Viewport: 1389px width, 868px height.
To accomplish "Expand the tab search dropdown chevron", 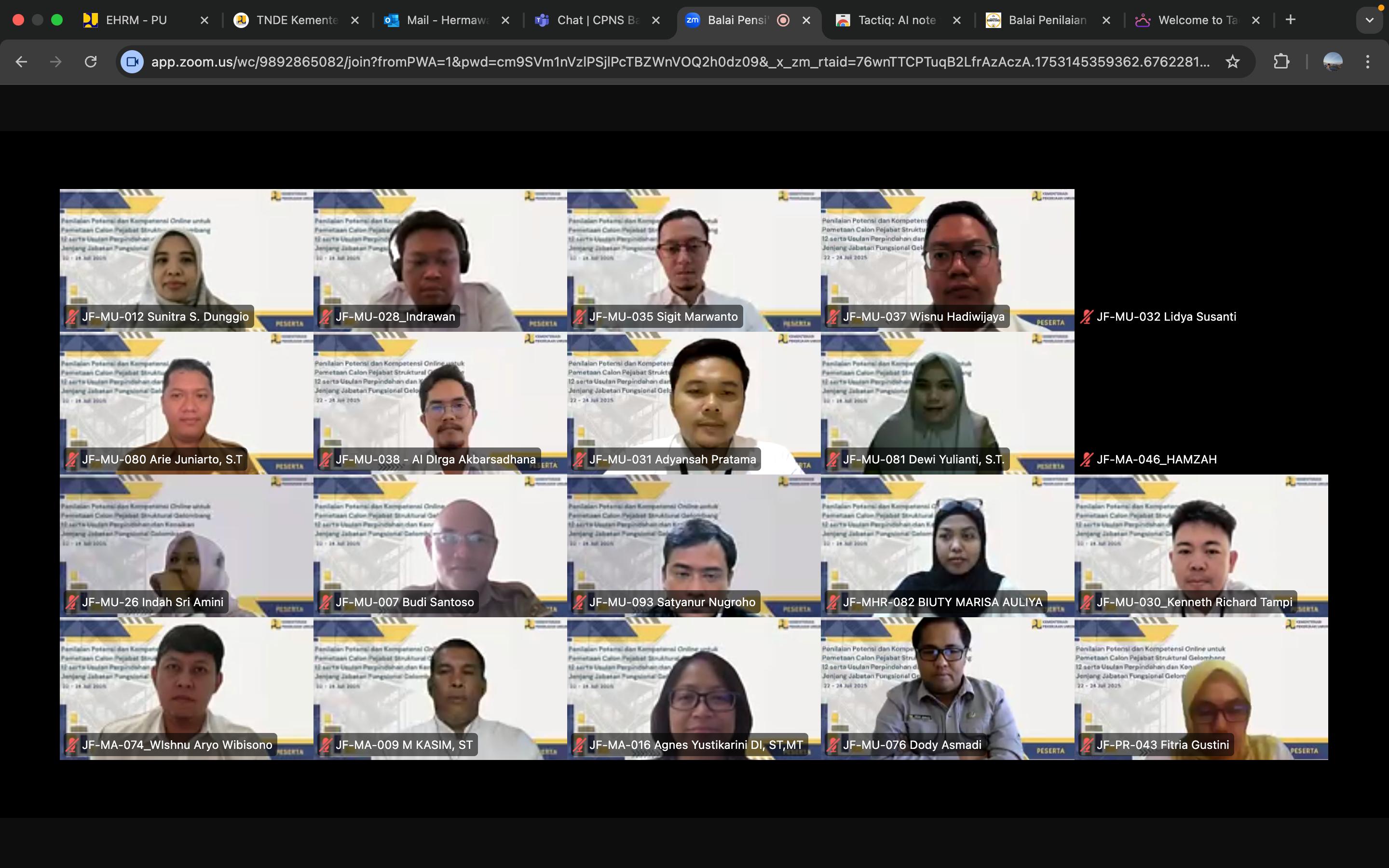I will [x=1369, y=20].
